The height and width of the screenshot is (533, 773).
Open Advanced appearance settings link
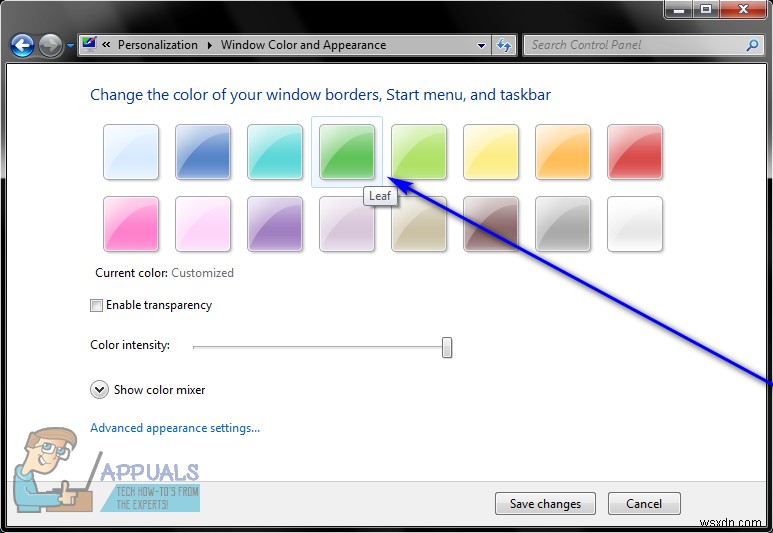[x=175, y=428]
